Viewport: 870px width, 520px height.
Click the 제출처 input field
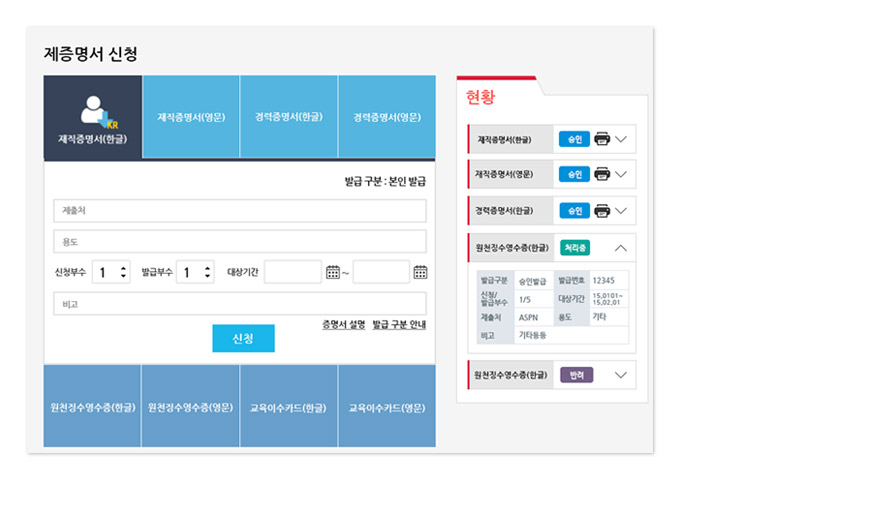click(x=240, y=211)
